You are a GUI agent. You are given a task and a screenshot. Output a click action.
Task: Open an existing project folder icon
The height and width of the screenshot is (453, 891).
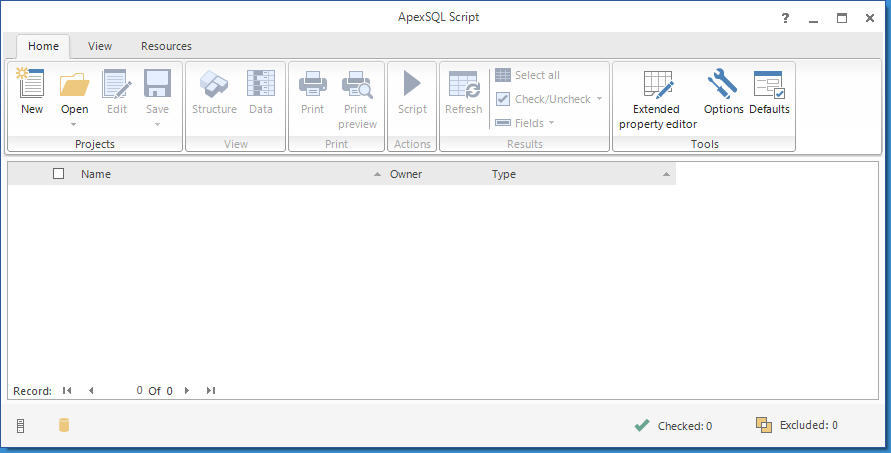[x=74, y=84]
